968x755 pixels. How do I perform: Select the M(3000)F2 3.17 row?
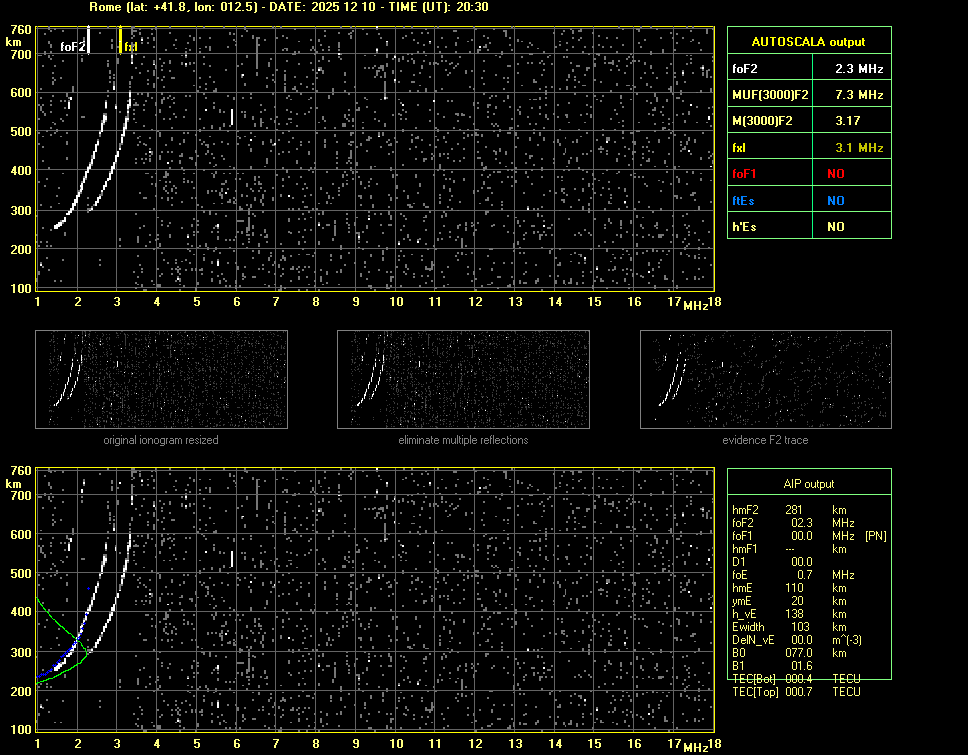click(x=808, y=121)
